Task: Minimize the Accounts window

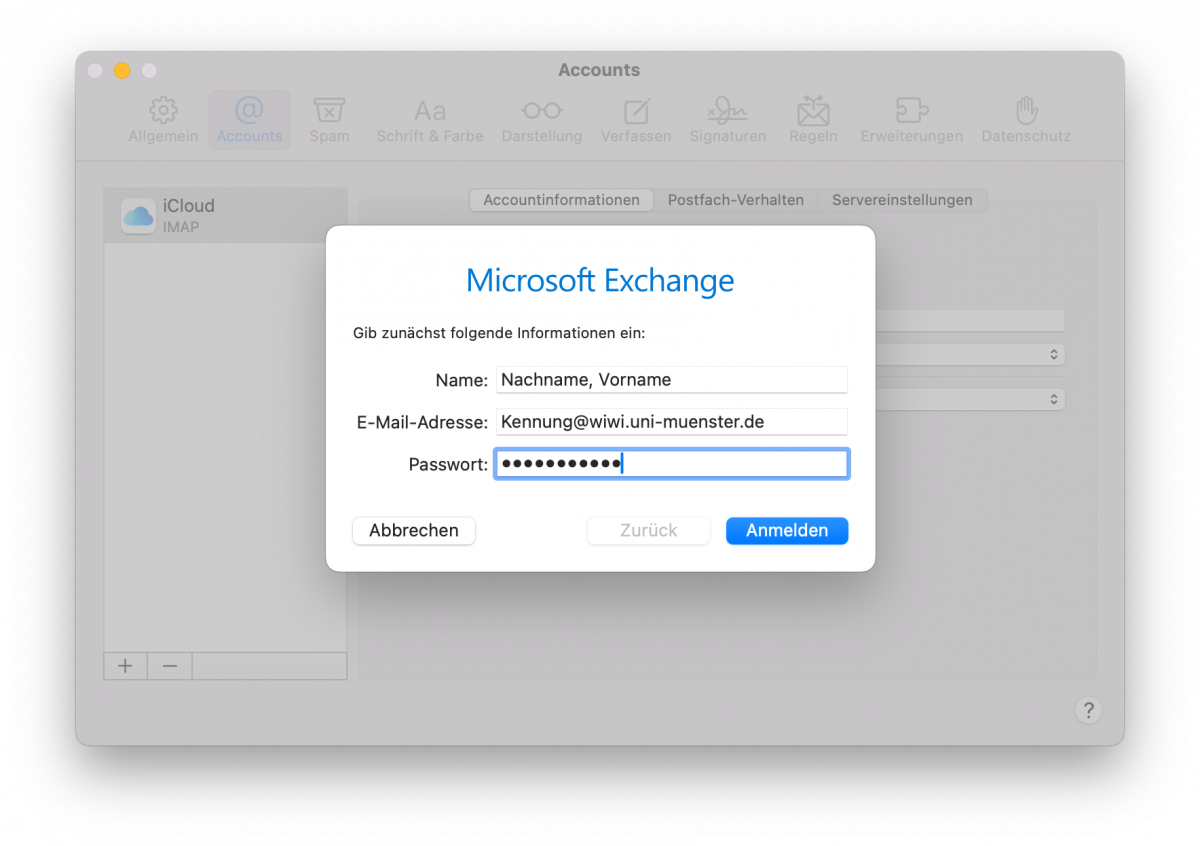Action: click(122, 71)
